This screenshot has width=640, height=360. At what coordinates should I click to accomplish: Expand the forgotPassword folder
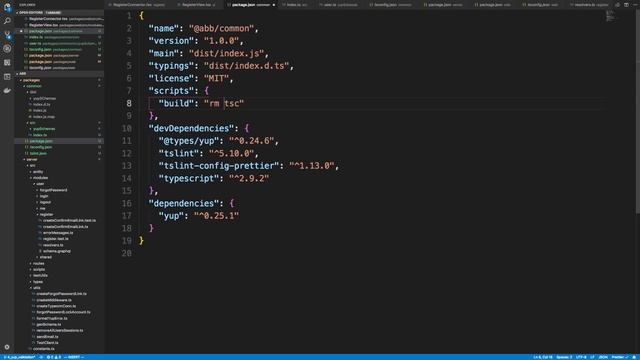pyautogui.click(x=53, y=190)
